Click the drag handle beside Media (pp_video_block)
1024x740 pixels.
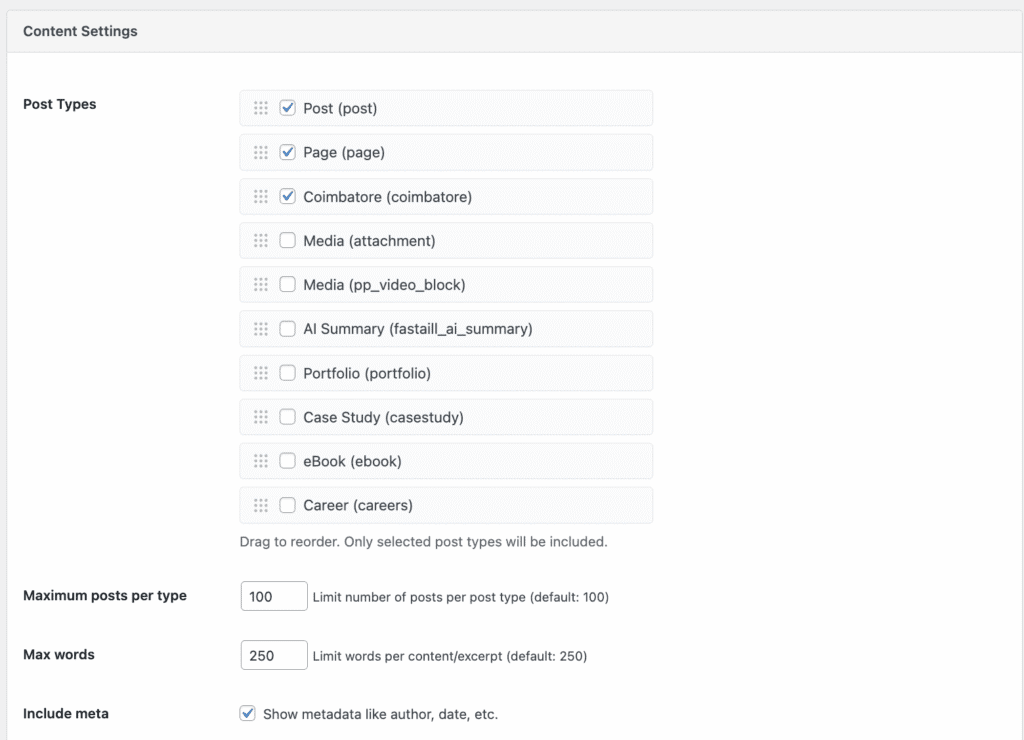point(261,284)
